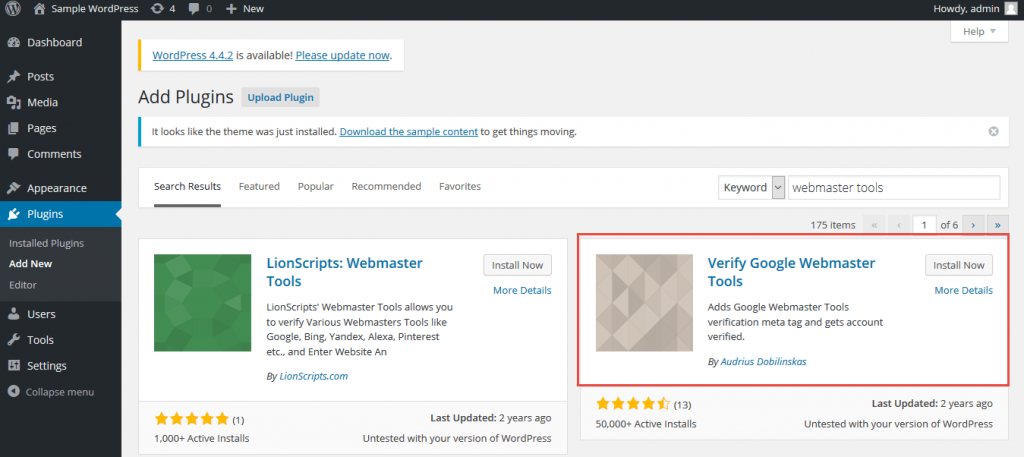The width and height of the screenshot is (1024, 457).
Task: Click the WordPress 4.4.2 link
Action: tap(193, 55)
